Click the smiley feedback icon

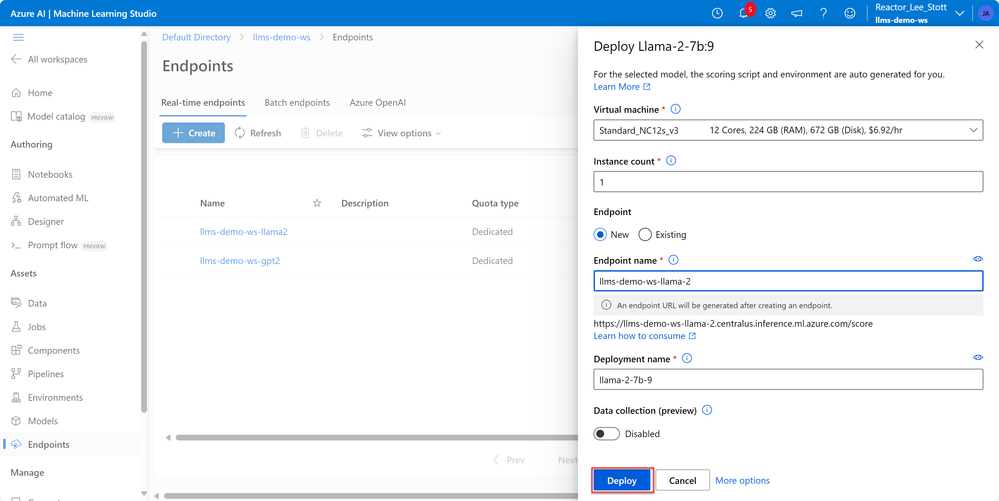849,13
